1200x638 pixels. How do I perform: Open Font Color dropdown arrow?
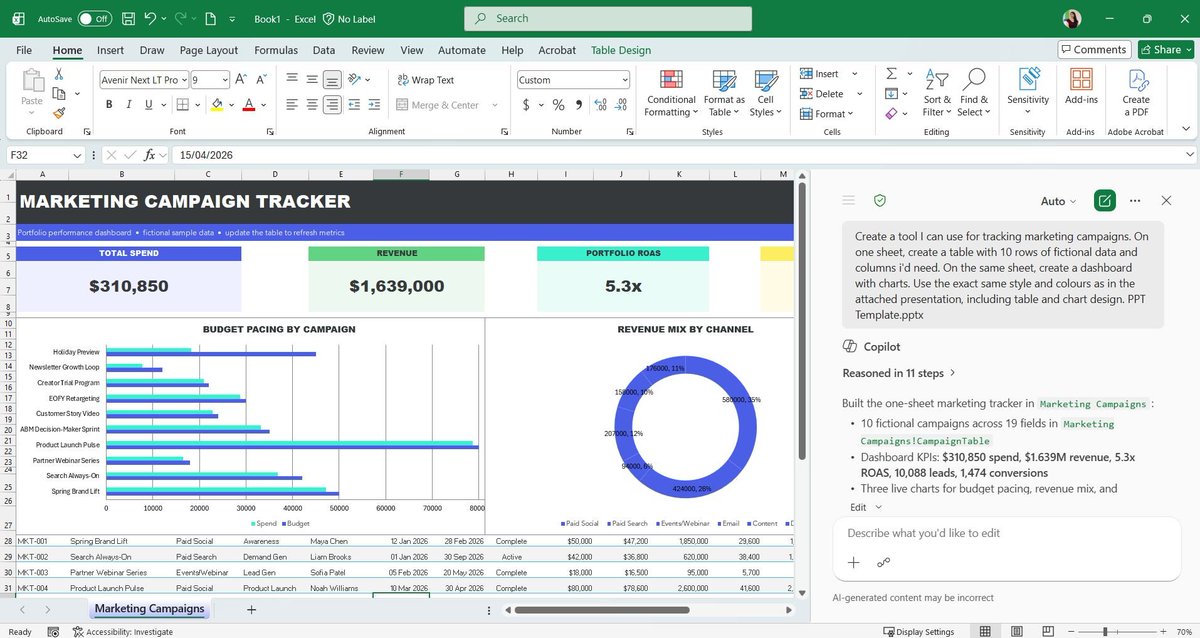pyautogui.click(x=263, y=105)
